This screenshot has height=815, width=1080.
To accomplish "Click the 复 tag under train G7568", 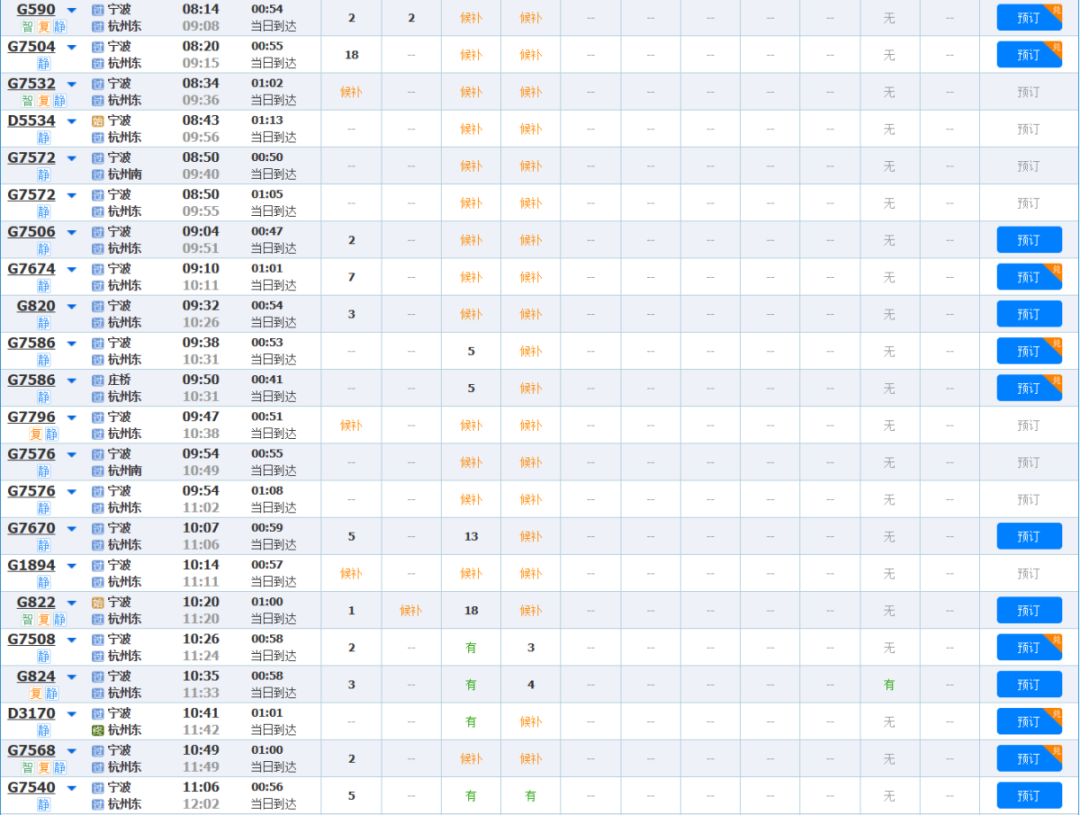I will [43, 767].
